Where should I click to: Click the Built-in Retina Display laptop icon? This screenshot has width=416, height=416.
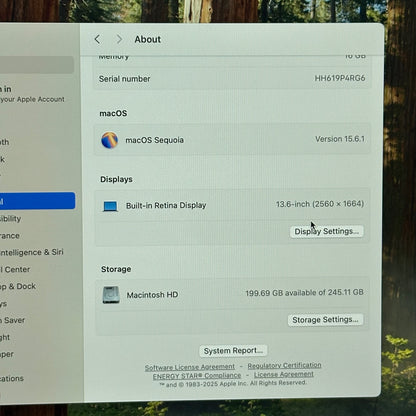pyautogui.click(x=110, y=206)
